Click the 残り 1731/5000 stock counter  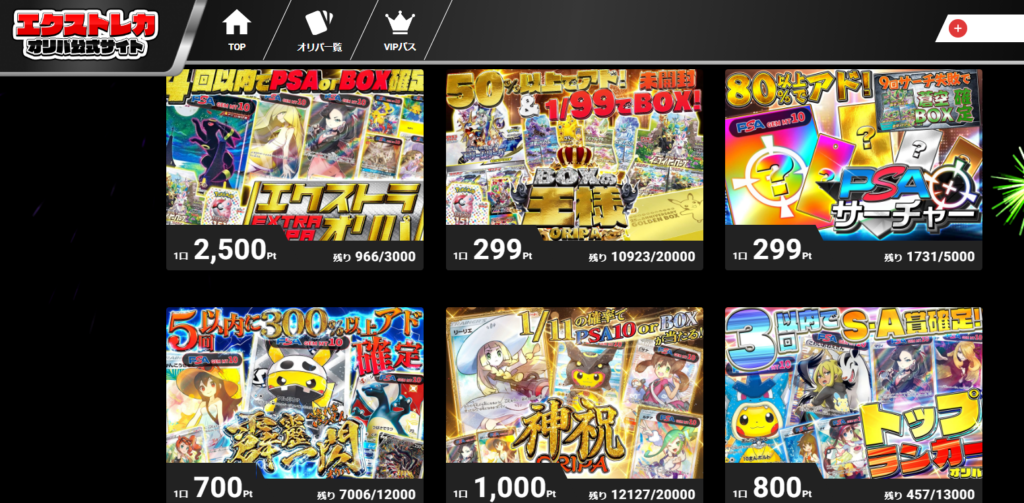point(930,257)
